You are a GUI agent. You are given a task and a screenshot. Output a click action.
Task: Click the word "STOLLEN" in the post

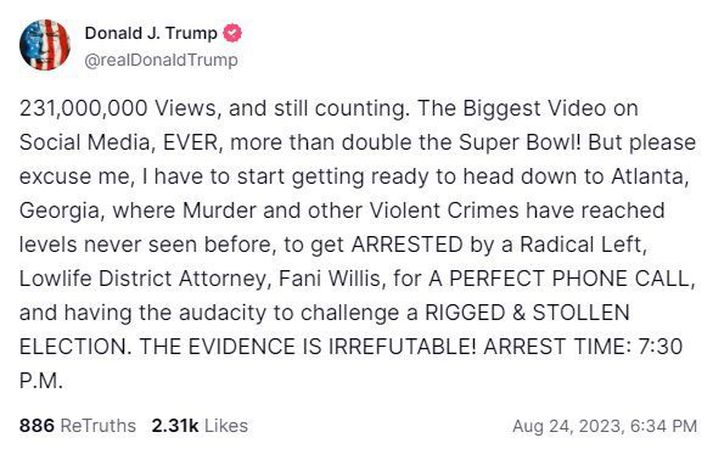click(581, 313)
